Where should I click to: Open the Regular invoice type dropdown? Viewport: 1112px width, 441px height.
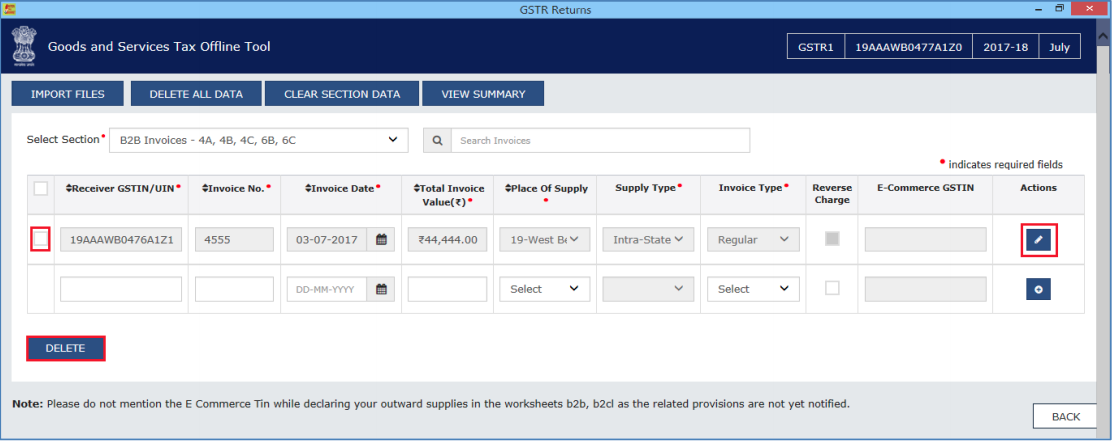point(753,240)
